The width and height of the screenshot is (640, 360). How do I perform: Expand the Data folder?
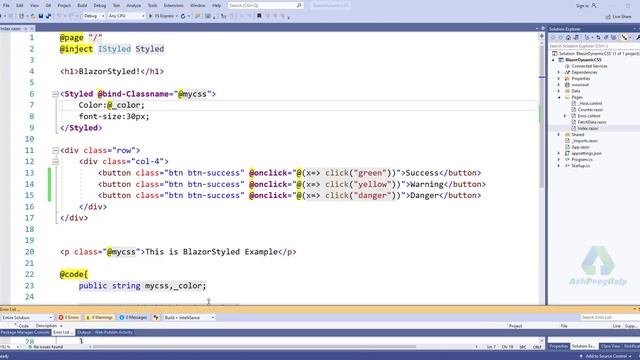(x=559, y=91)
